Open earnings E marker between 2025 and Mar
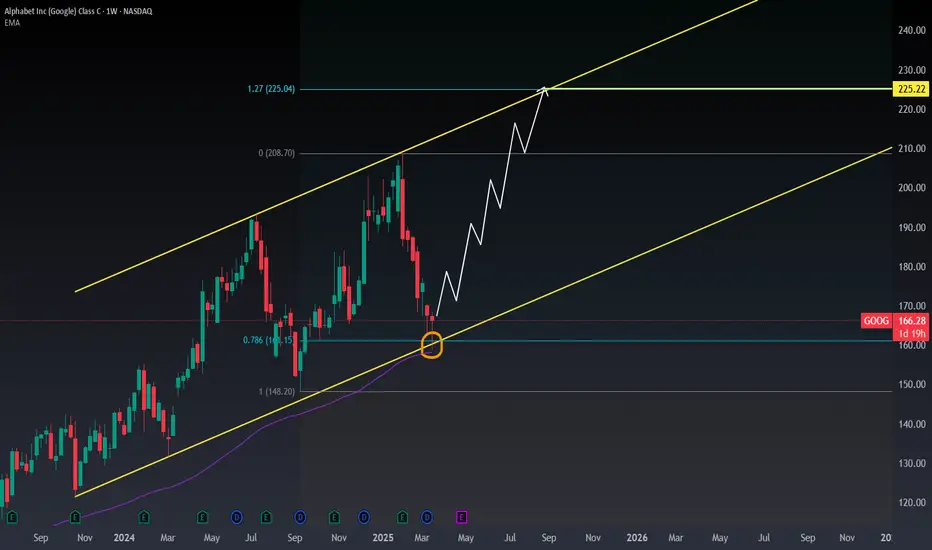This screenshot has height=550, width=932. tap(402, 517)
